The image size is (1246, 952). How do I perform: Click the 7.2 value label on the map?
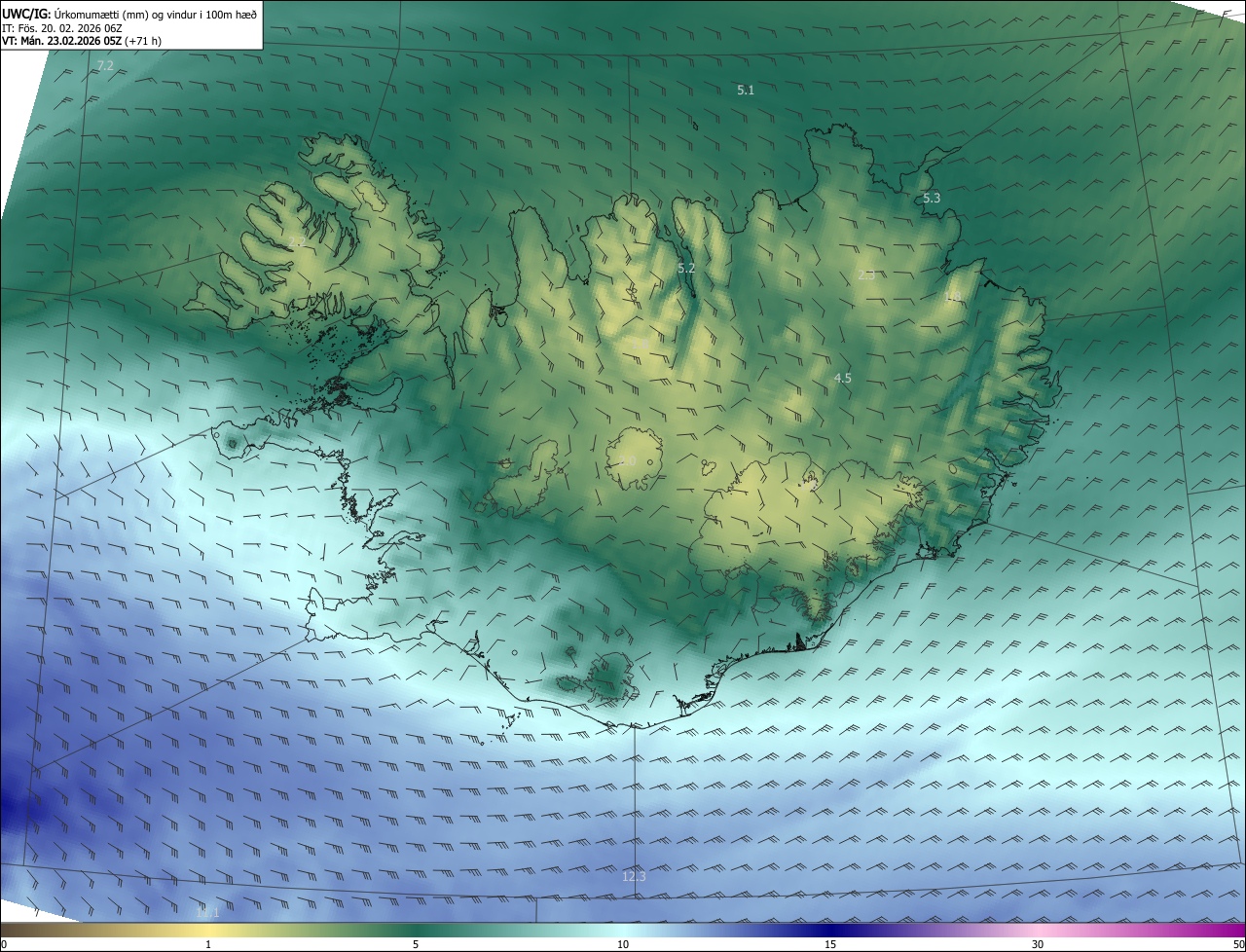pos(105,66)
